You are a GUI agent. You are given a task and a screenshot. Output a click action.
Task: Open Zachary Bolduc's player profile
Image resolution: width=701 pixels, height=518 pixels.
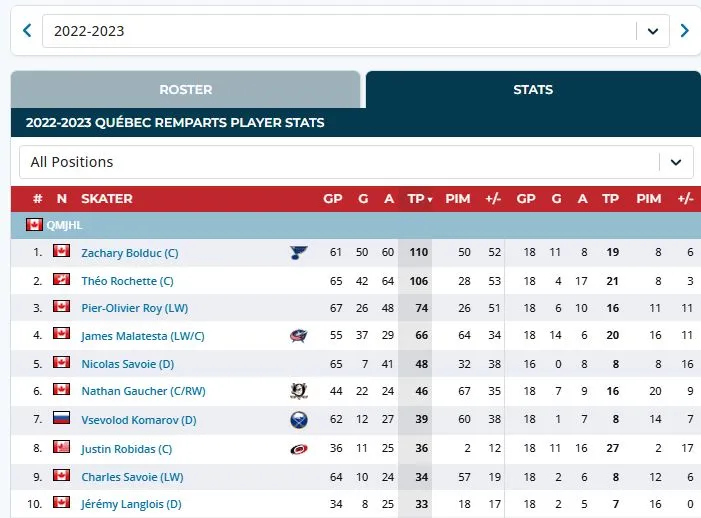click(x=129, y=254)
